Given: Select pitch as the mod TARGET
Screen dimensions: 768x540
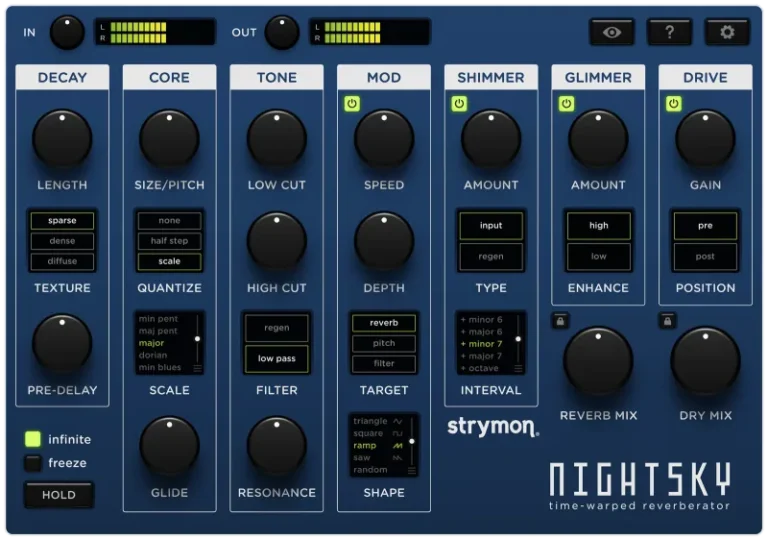Looking at the screenshot, I should [x=384, y=343].
